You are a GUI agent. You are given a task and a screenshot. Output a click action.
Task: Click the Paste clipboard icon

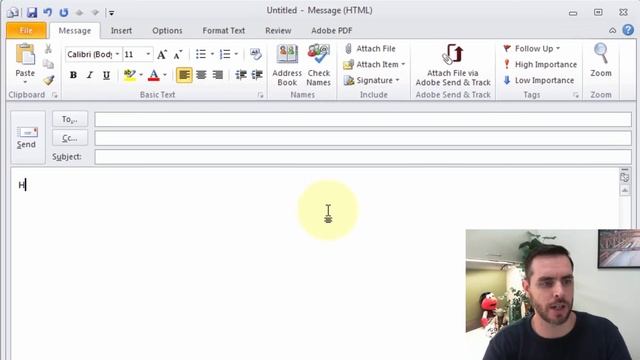click(25, 54)
